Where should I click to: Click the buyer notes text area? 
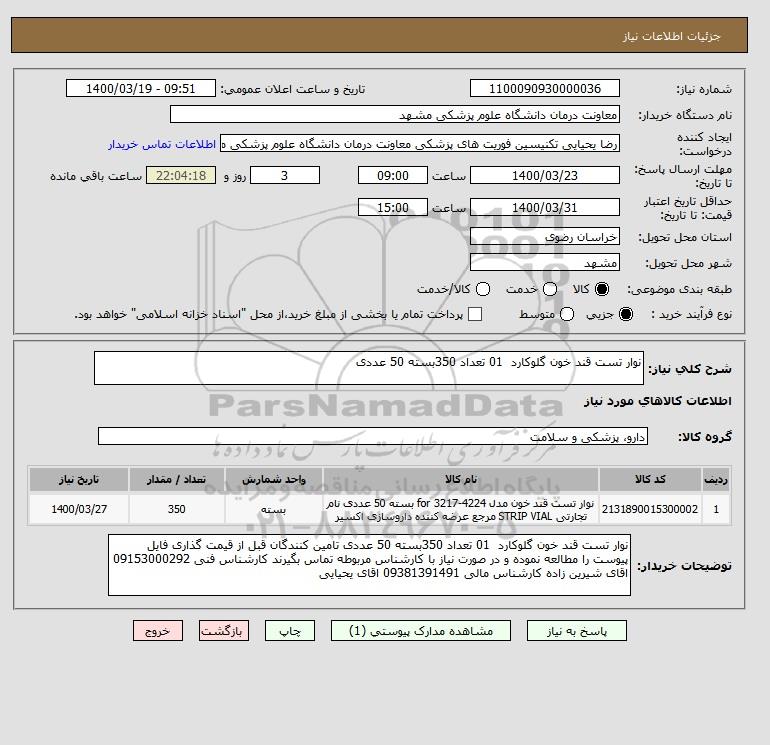(x=369, y=565)
